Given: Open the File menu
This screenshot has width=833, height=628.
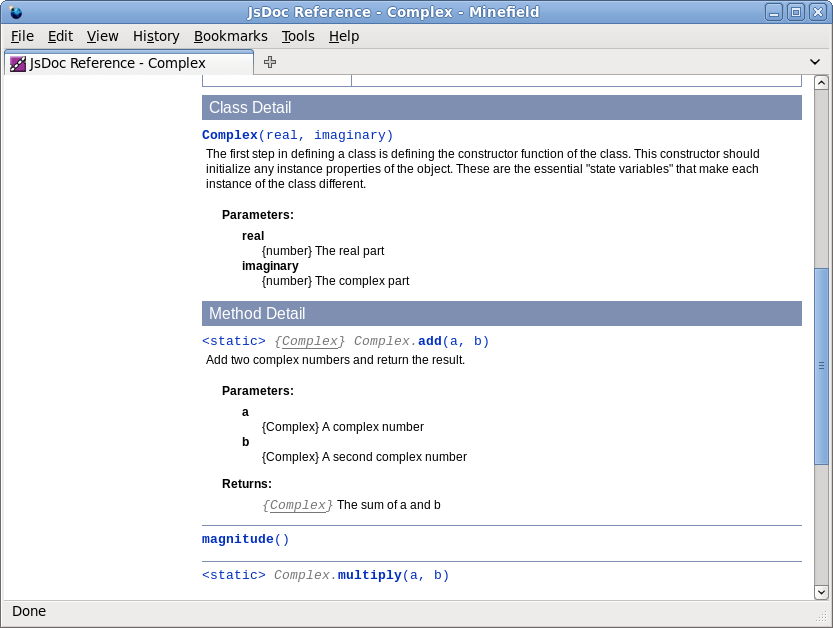Looking at the screenshot, I should tap(22, 36).
